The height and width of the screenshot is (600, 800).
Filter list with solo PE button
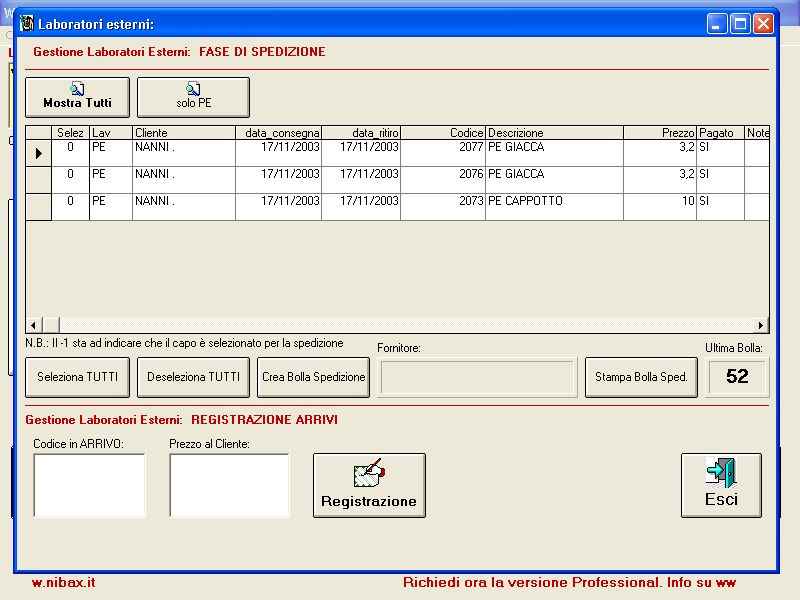point(193,97)
